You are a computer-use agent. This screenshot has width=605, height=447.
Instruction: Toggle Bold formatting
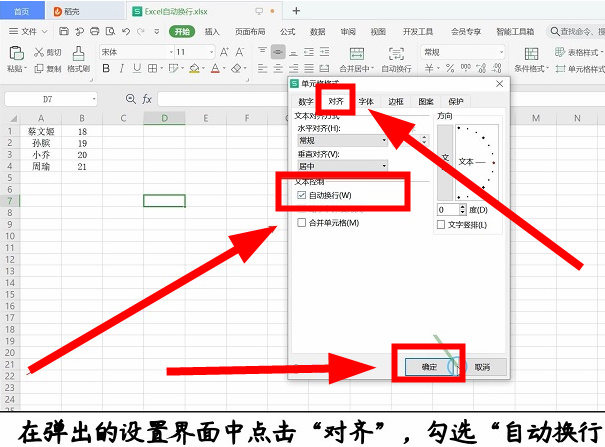click(106, 68)
